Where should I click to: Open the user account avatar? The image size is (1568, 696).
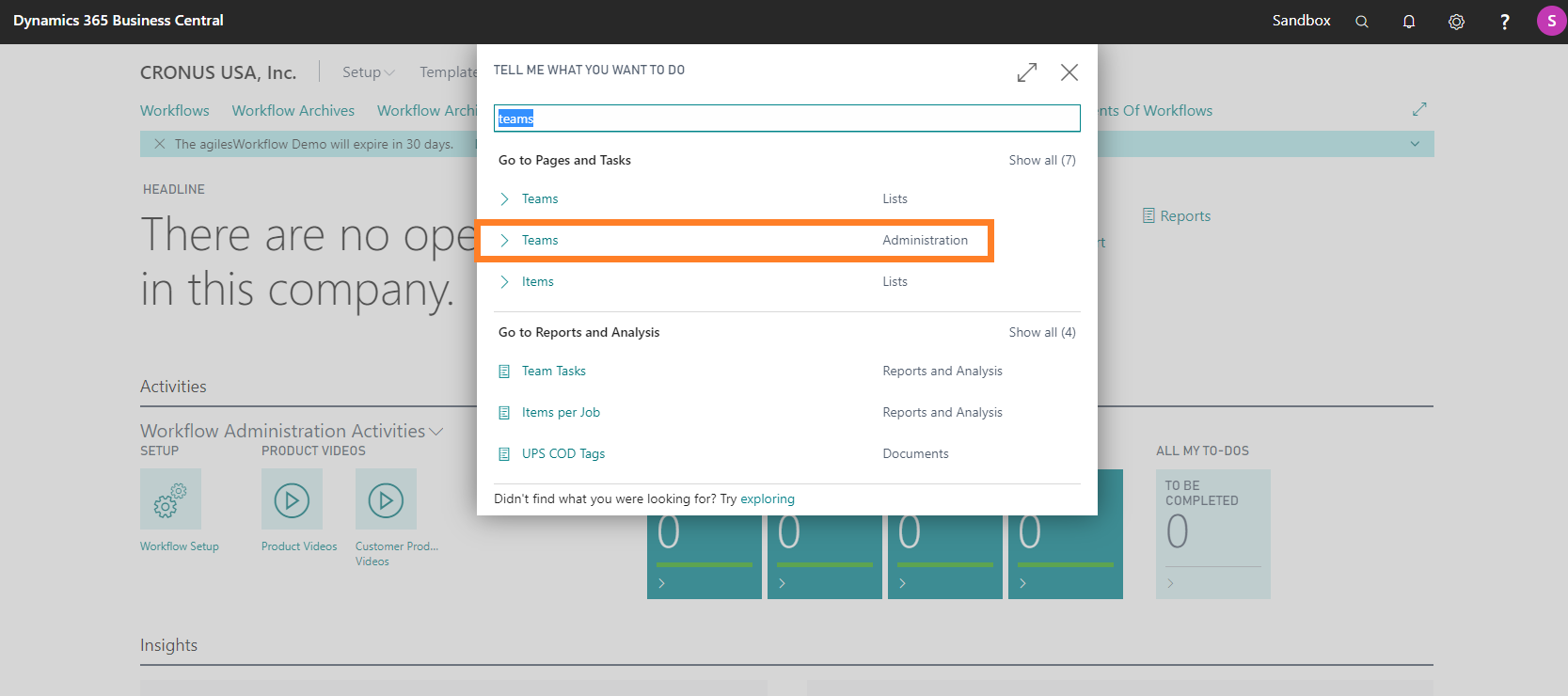[1550, 21]
